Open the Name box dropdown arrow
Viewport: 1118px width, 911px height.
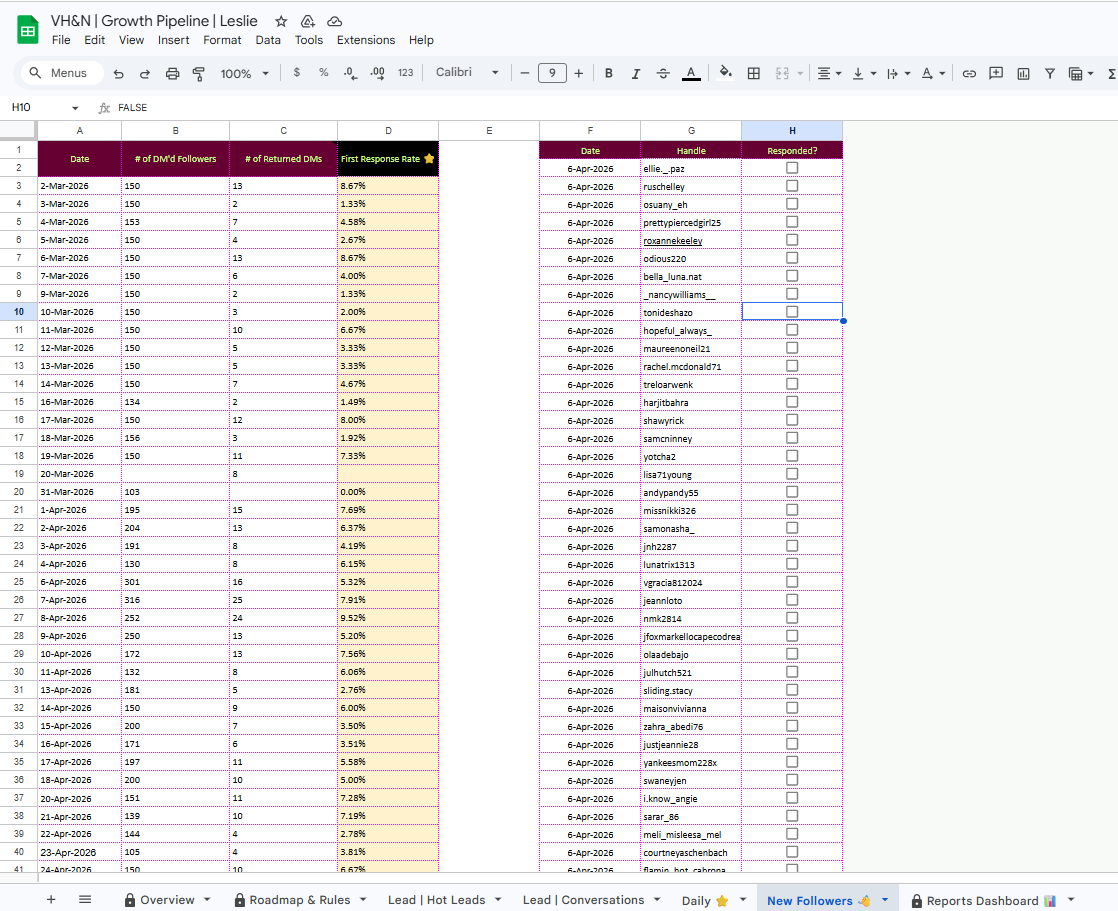click(x=75, y=108)
